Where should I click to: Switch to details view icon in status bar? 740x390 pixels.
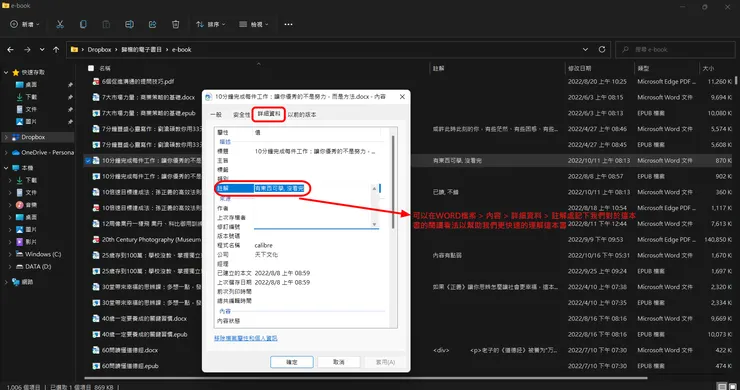tap(722, 386)
